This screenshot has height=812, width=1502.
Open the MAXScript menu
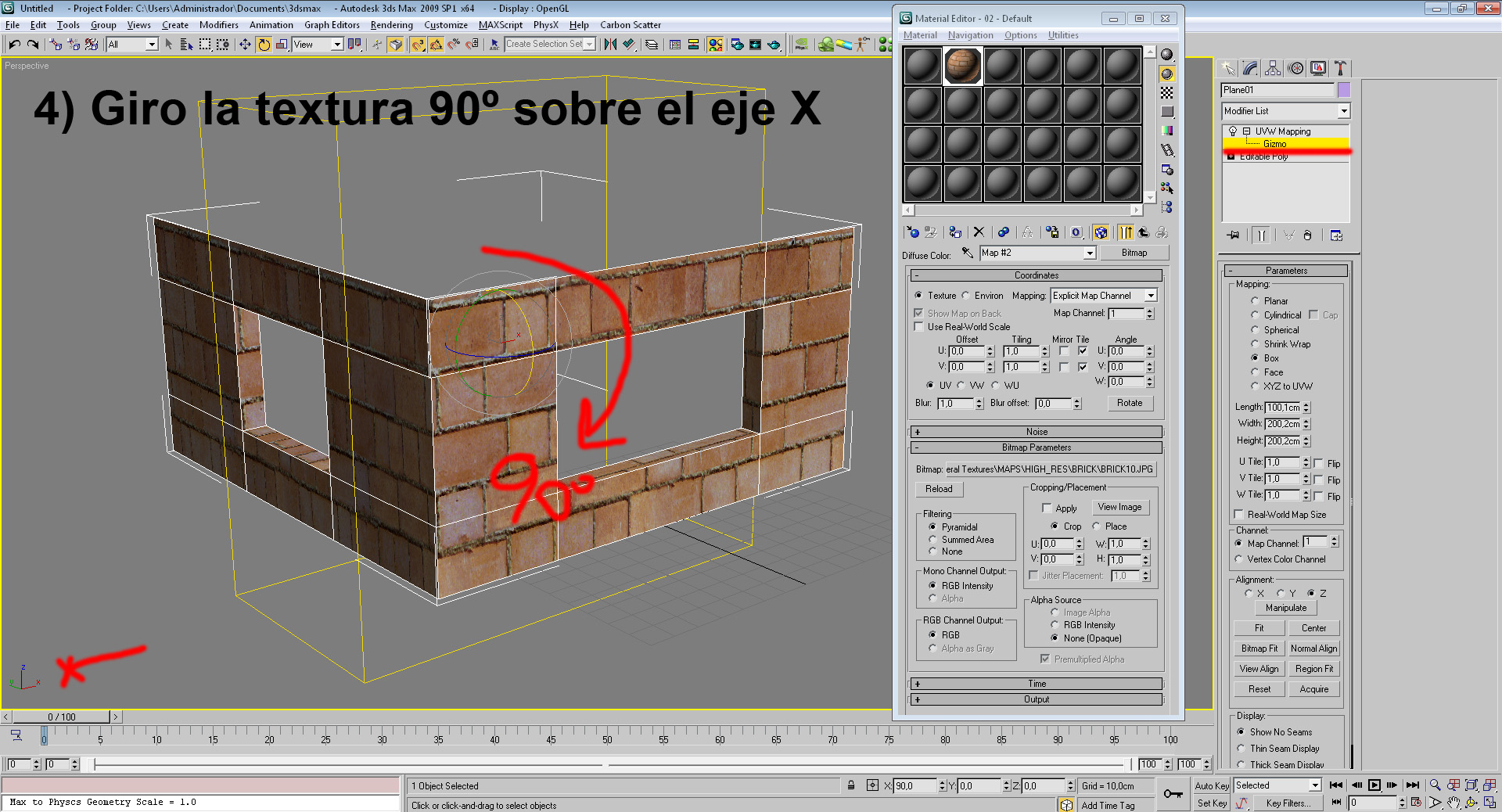click(x=501, y=25)
